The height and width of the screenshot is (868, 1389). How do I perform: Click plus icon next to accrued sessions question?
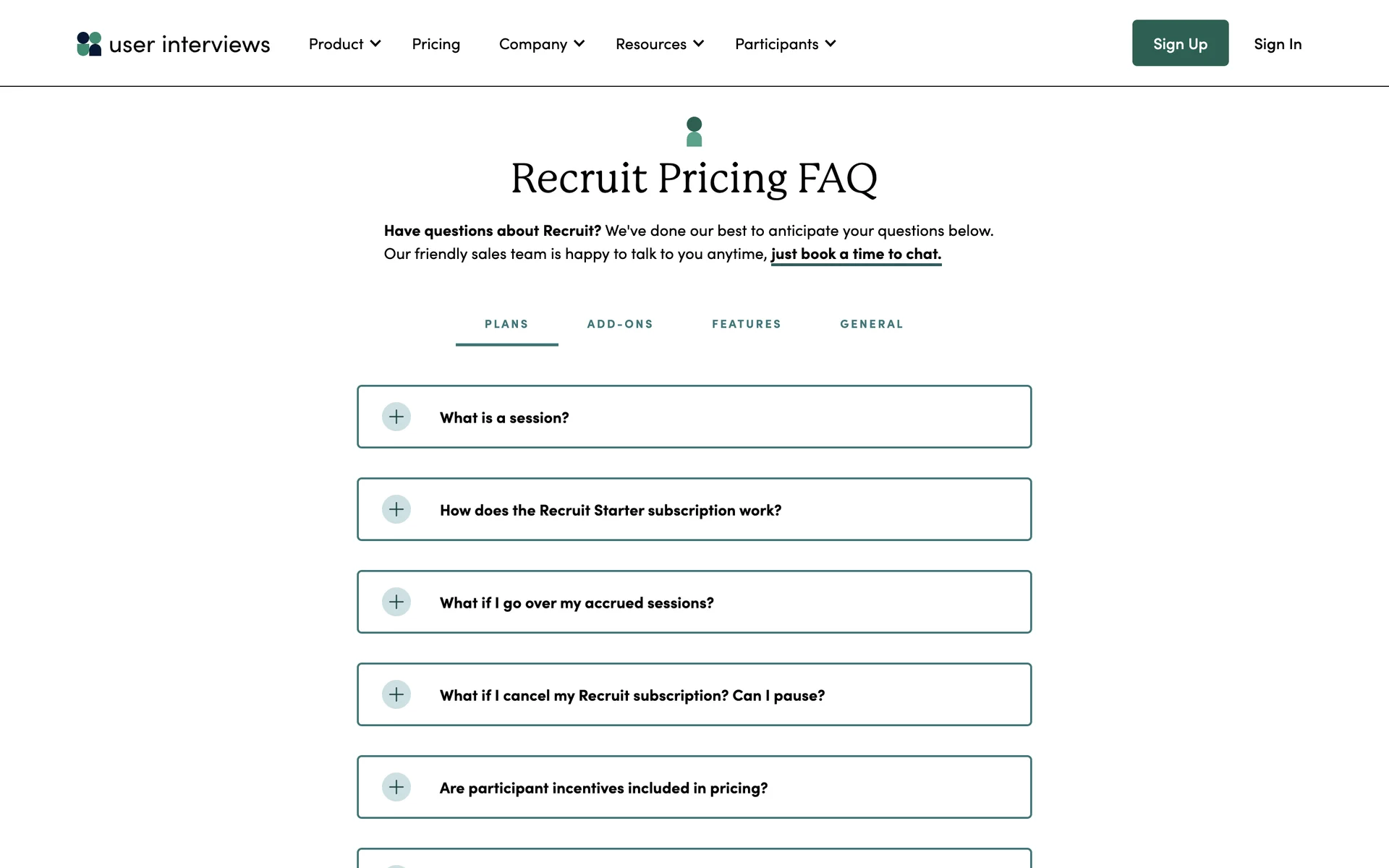396,602
